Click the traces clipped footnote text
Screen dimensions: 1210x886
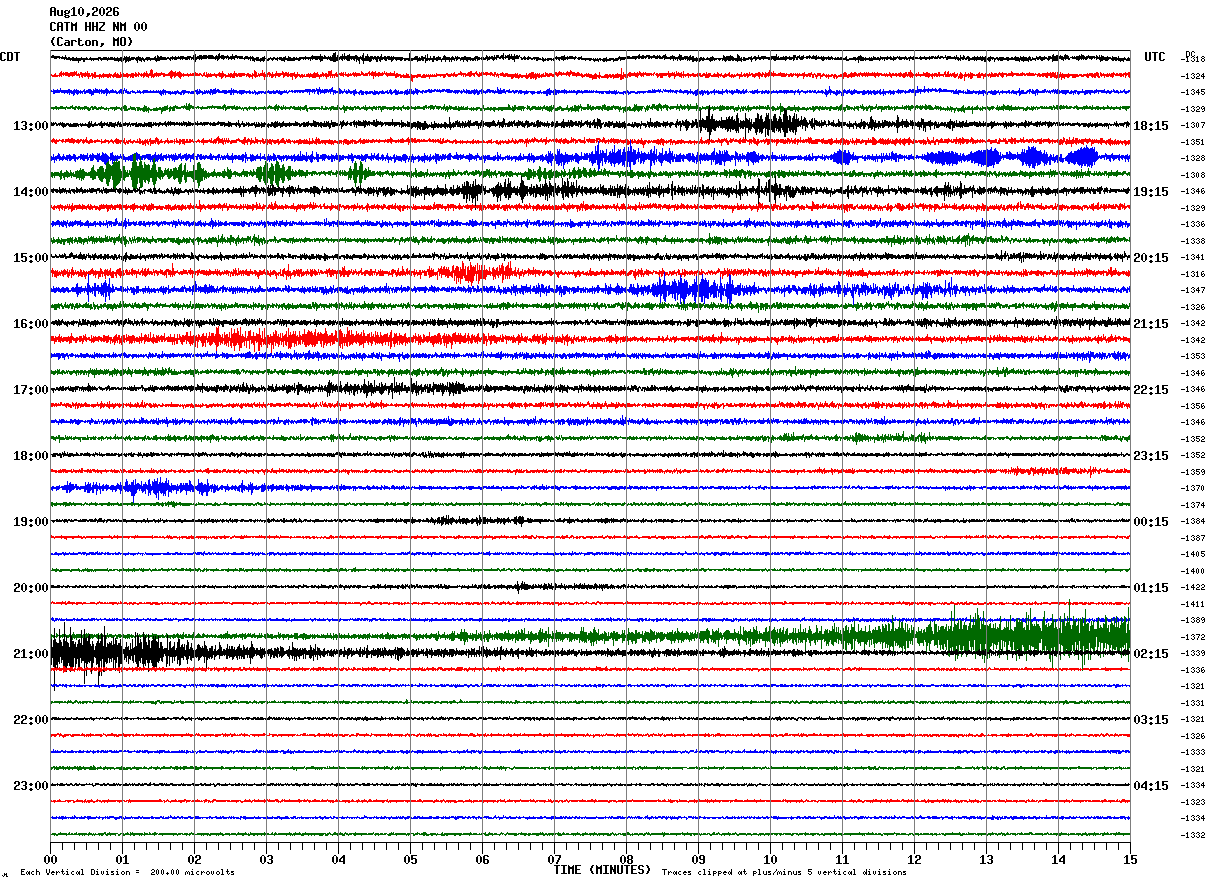[x=784, y=872]
